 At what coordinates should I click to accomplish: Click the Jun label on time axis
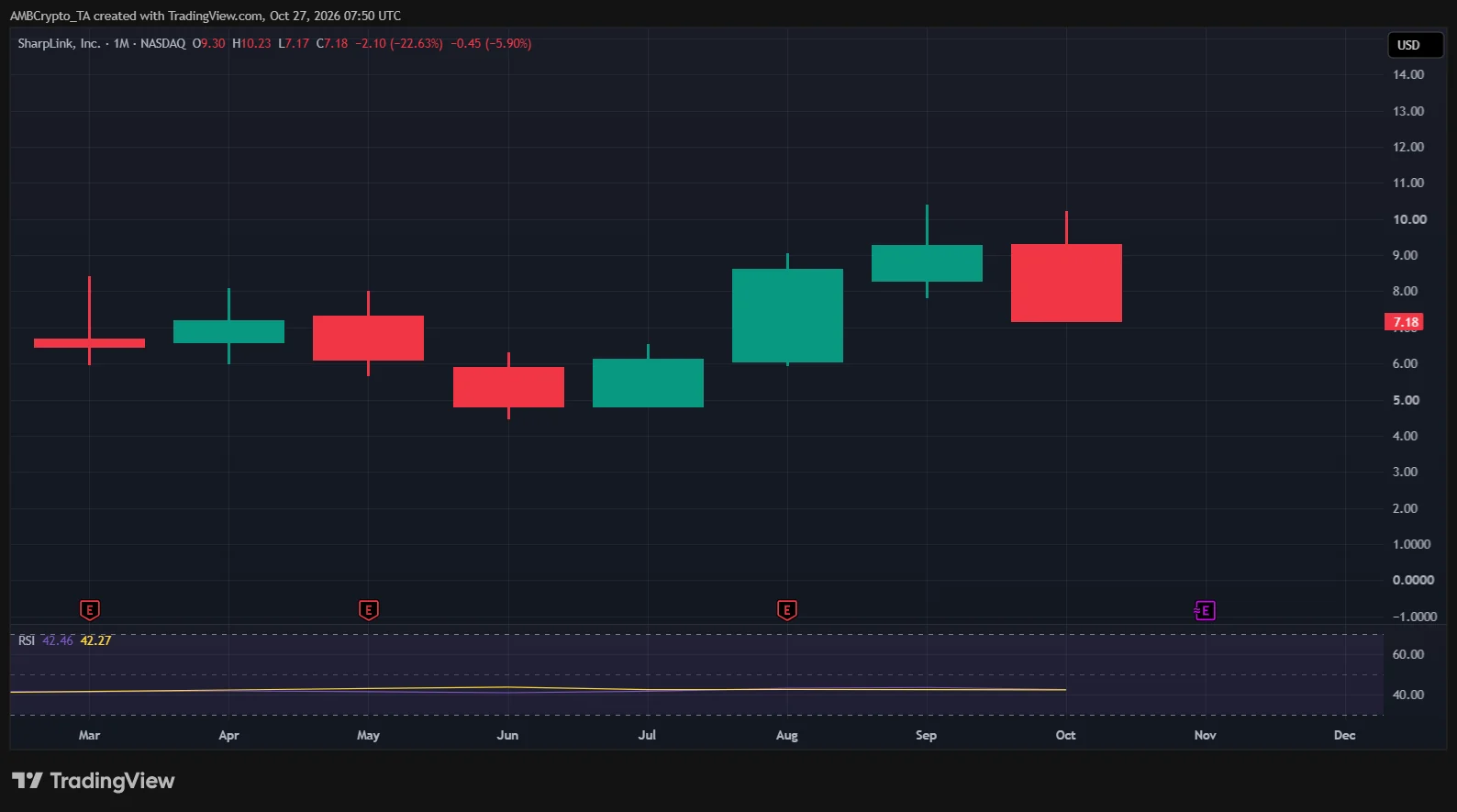(x=507, y=735)
